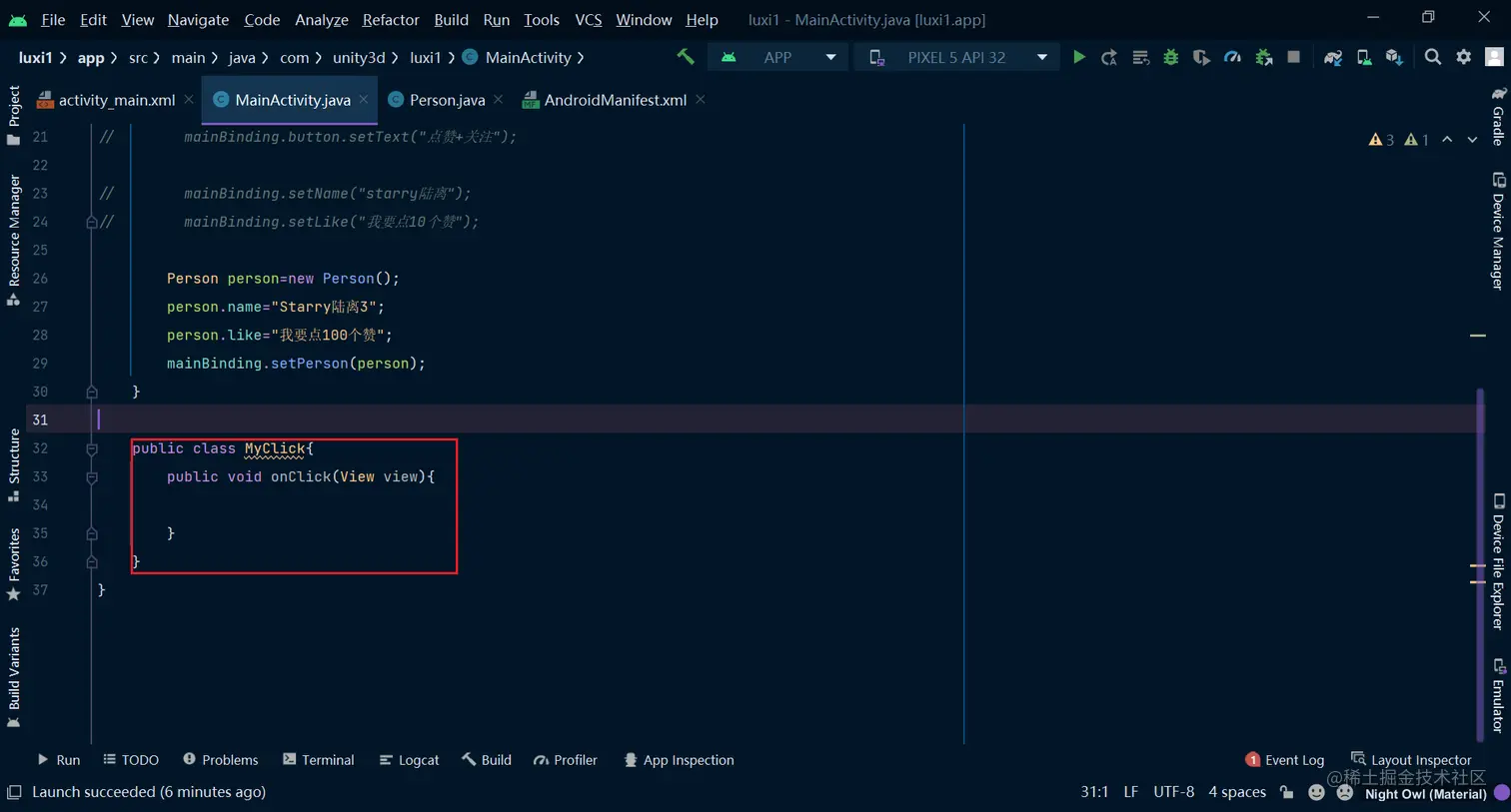
Task: Click the editor vertical scrollbar
Action: tap(1480, 564)
